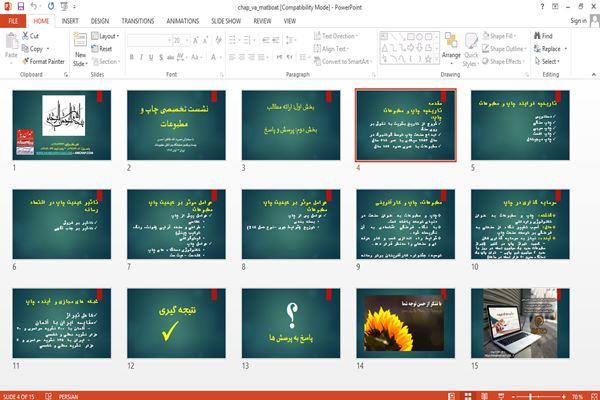
Task: Toggle Underline formatting
Action: pyautogui.click(x=151, y=57)
